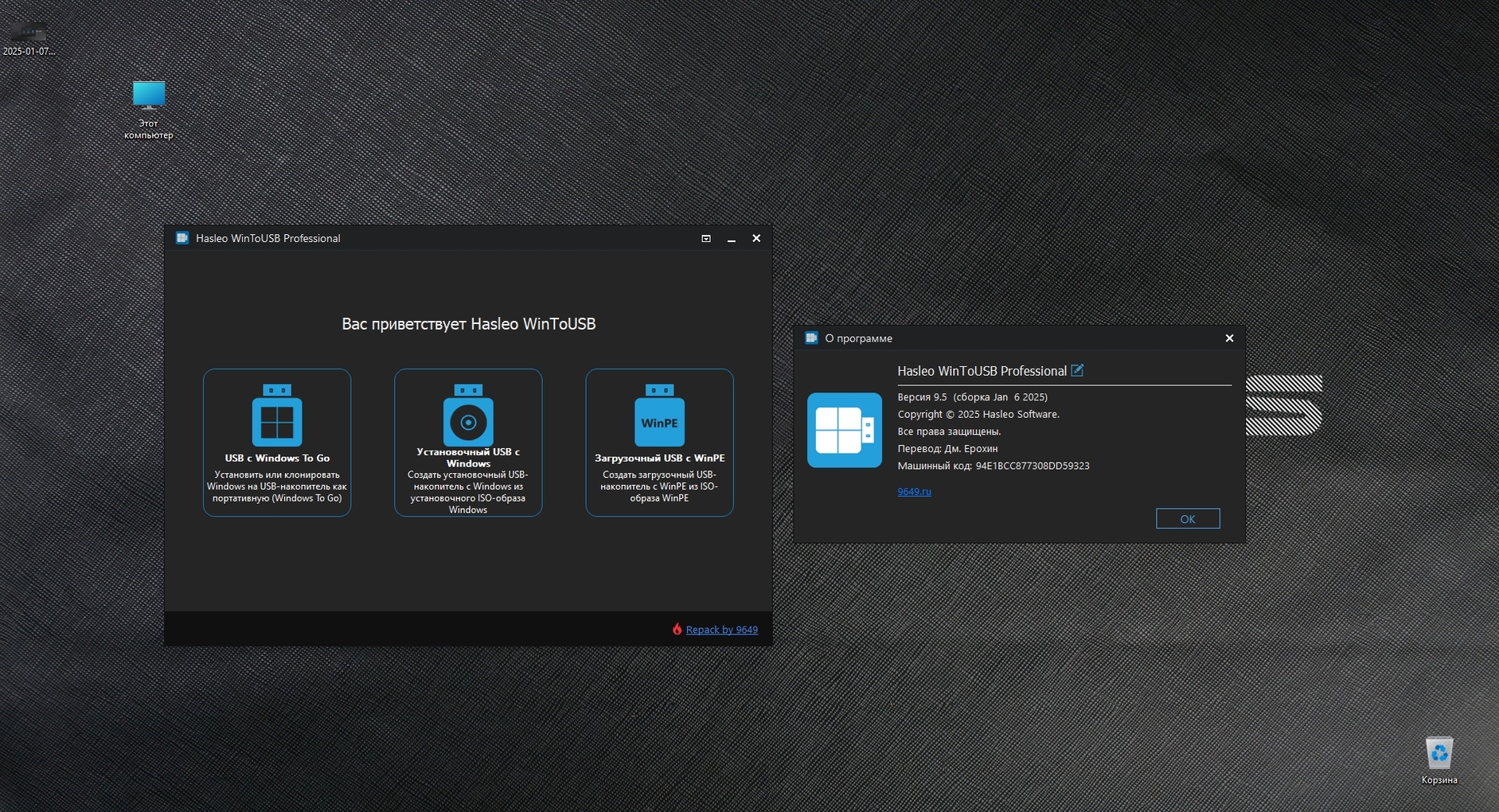Click the Windows installation ISO description text
The width and height of the screenshot is (1499, 812).
pyautogui.click(x=468, y=492)
